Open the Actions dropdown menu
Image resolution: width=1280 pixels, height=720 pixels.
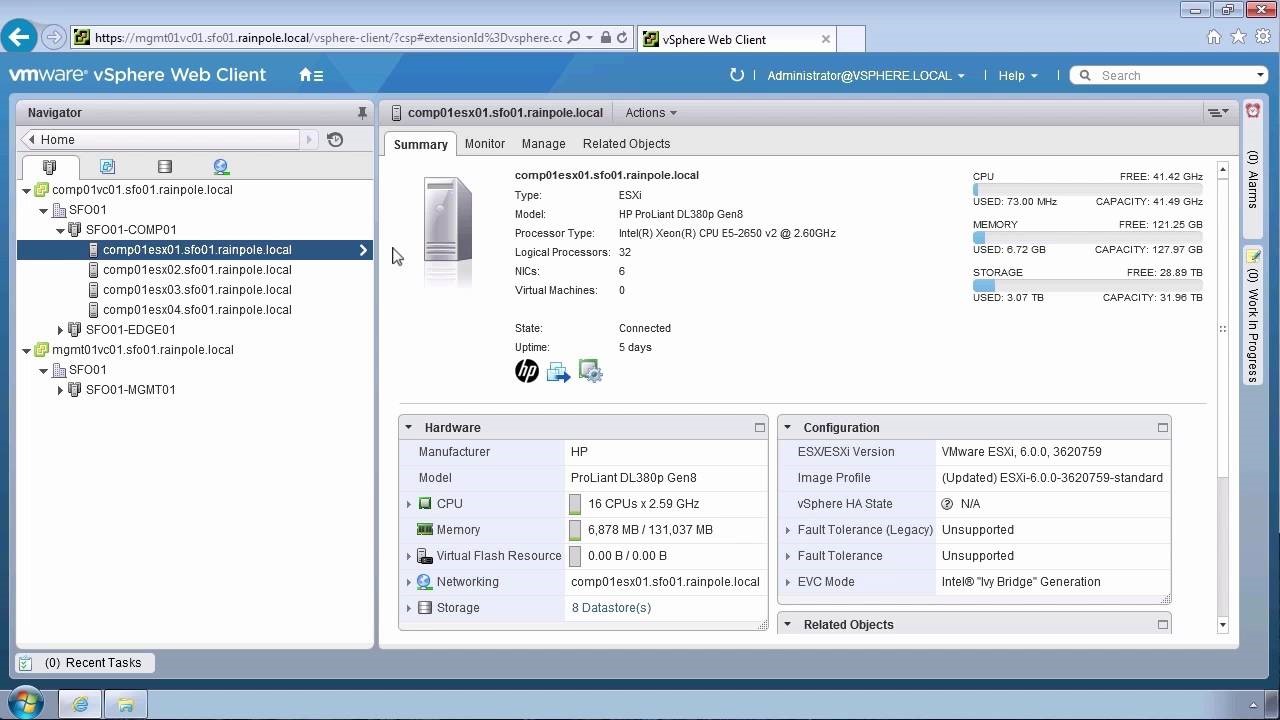tap(650, 113)
